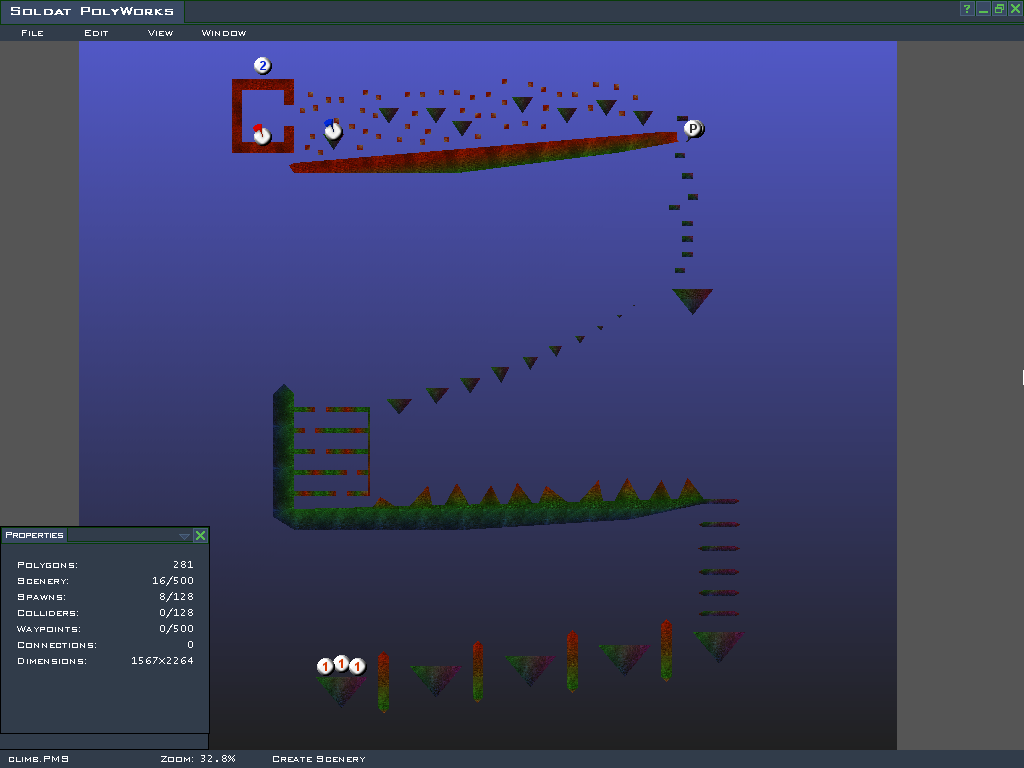Open the View menu
The width and height of the screenshot is (1024, 768).
[160, 33]
